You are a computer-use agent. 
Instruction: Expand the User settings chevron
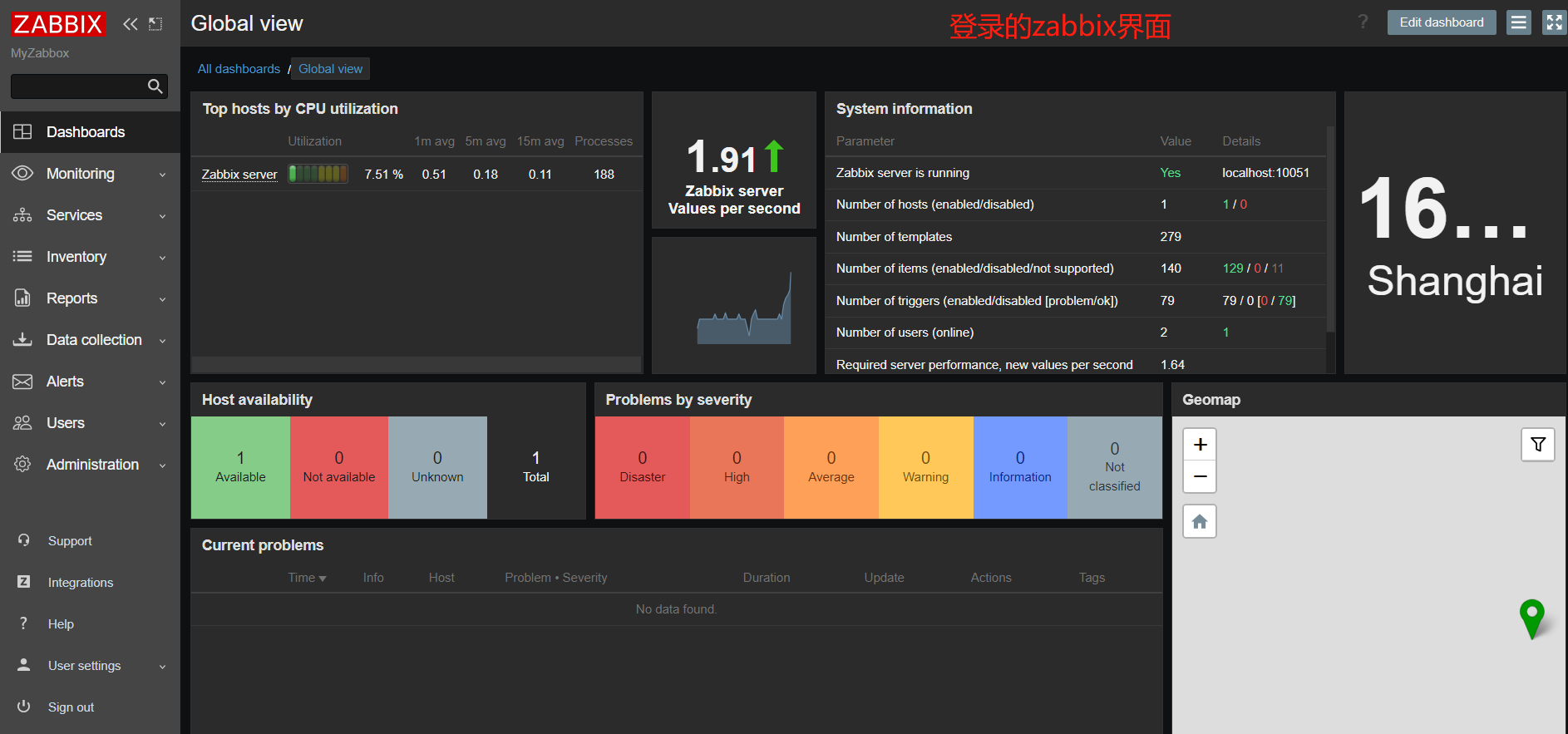pyautogui.click(x=163, y=667)
